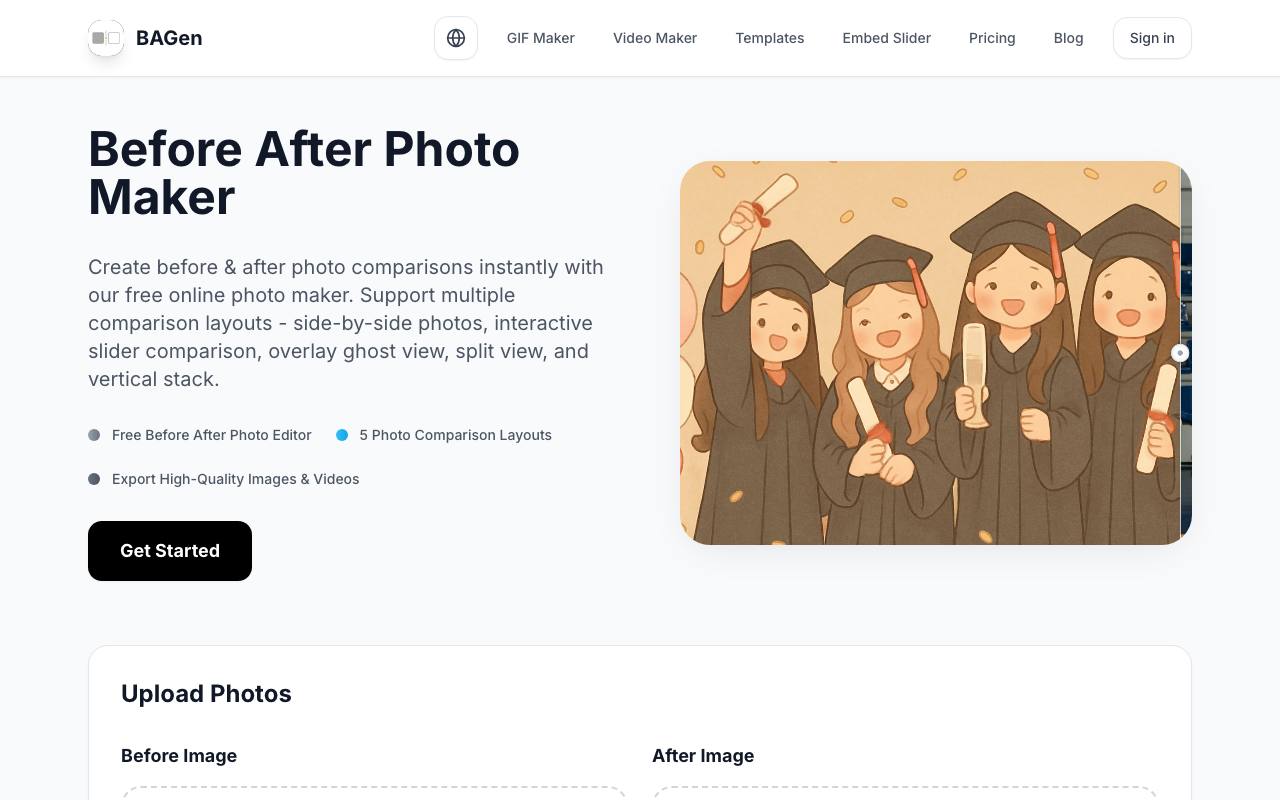Screen dimensions: 1280x800
Task: Click the Get Started button
Action: (x=170, y=551)
